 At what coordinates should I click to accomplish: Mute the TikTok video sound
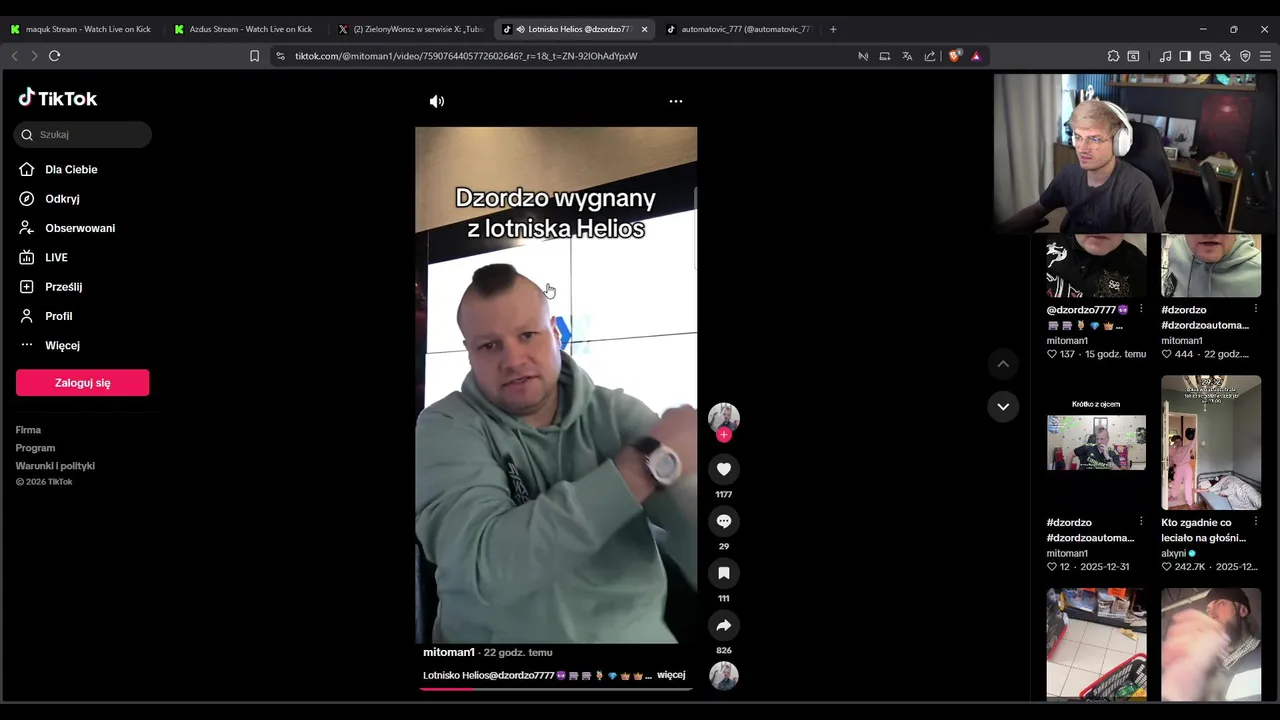point(437,101)
